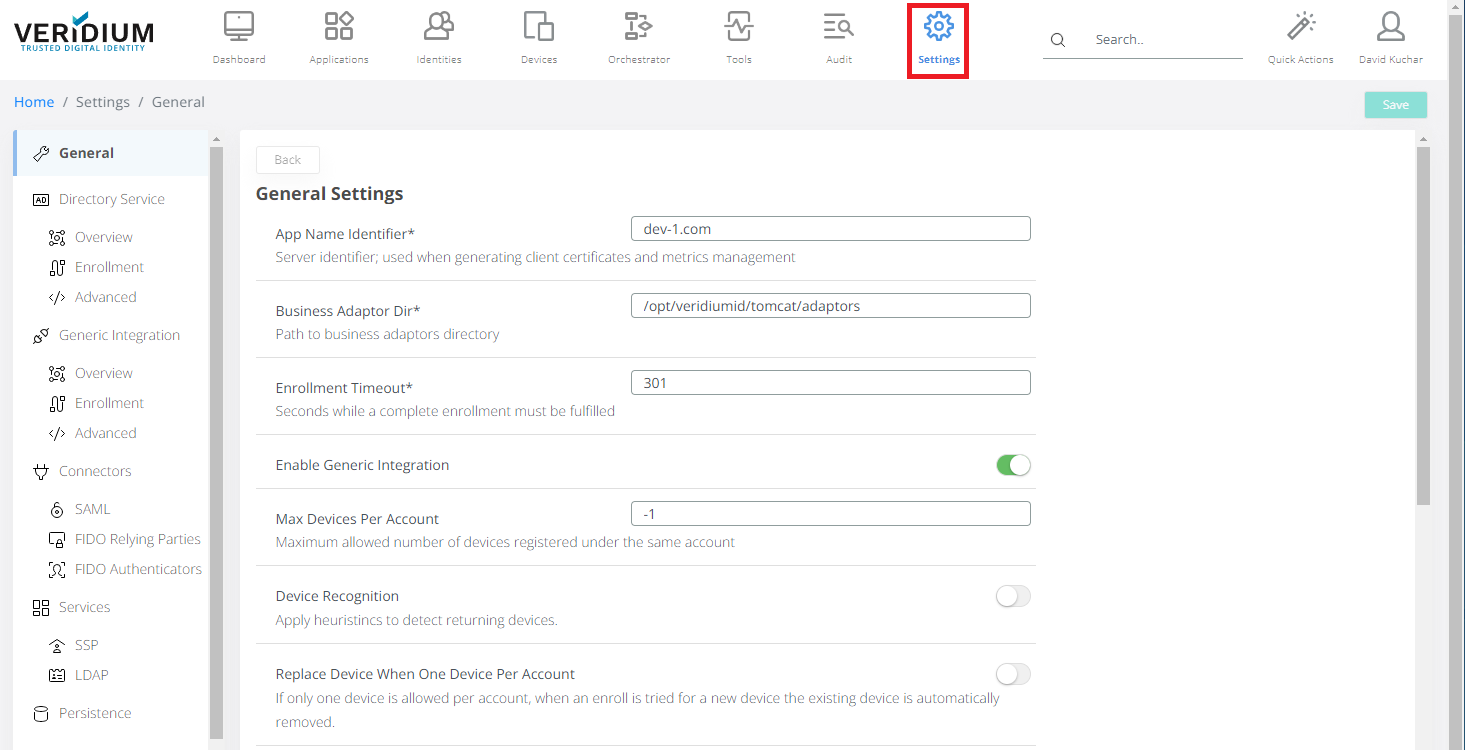Open the Audit icon
Image resolution: width=1465 pixels, height=750 pixels.
click(839, 27)
